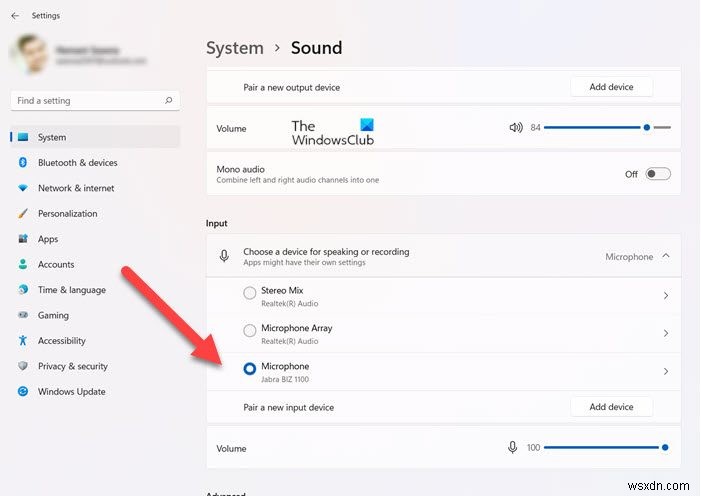Viewport: 701px width, 496px height.
Task: Click the input volume slider
Action: (607, 447)
